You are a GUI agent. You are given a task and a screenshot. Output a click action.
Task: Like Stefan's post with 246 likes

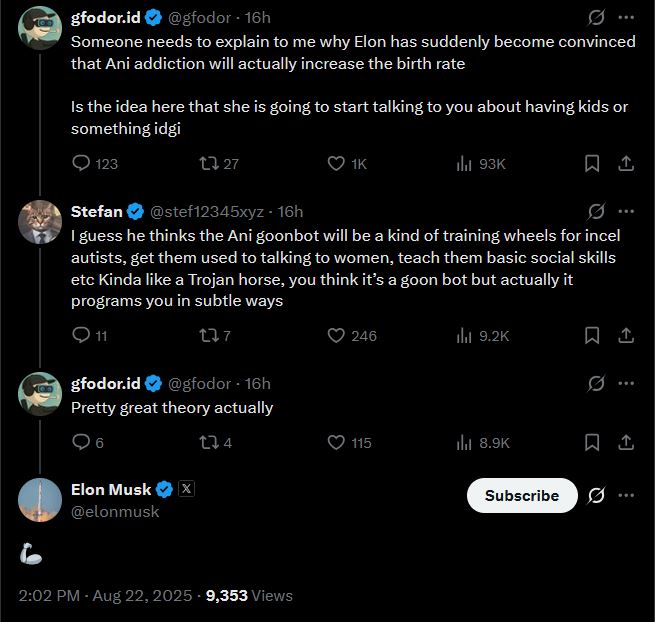[x=337, y=336]
